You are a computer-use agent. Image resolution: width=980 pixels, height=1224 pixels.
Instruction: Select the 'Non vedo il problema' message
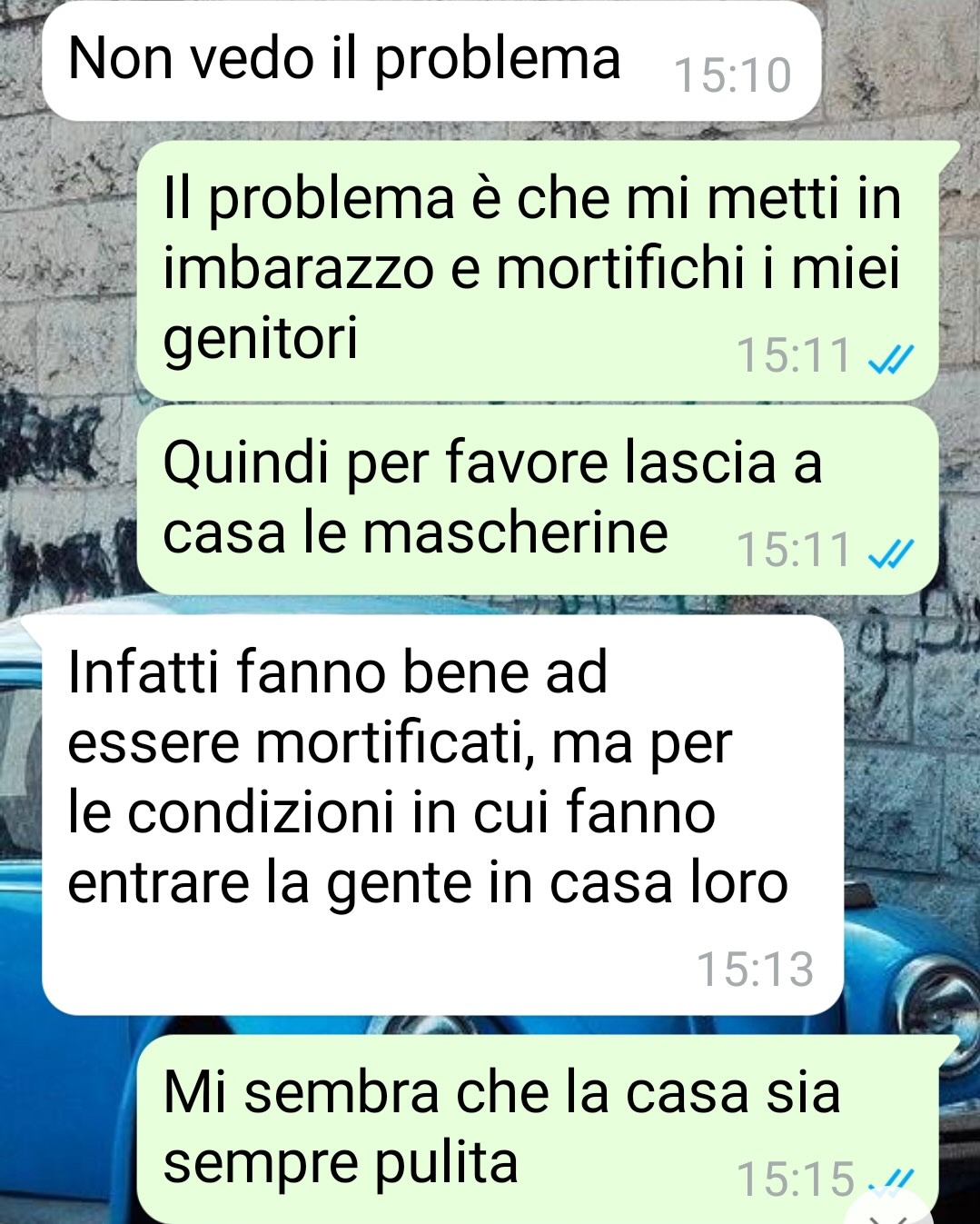(x=431, y=61)
